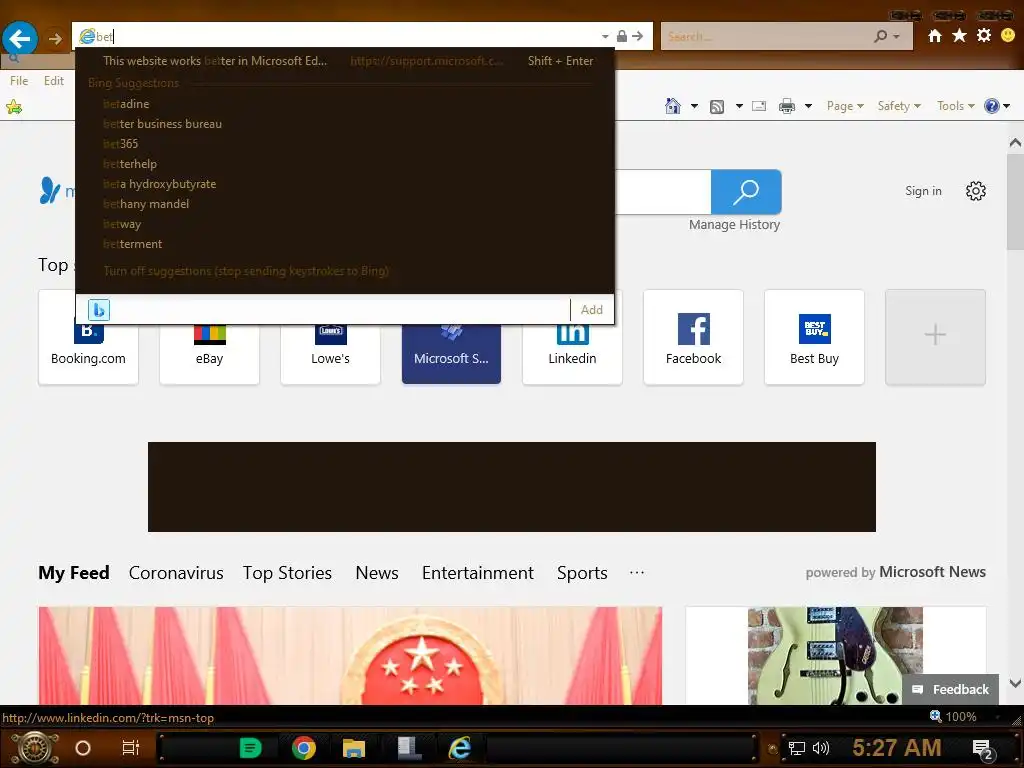
Task: Open the Action Center notifications icon
Action: click(x=983, y=749)
